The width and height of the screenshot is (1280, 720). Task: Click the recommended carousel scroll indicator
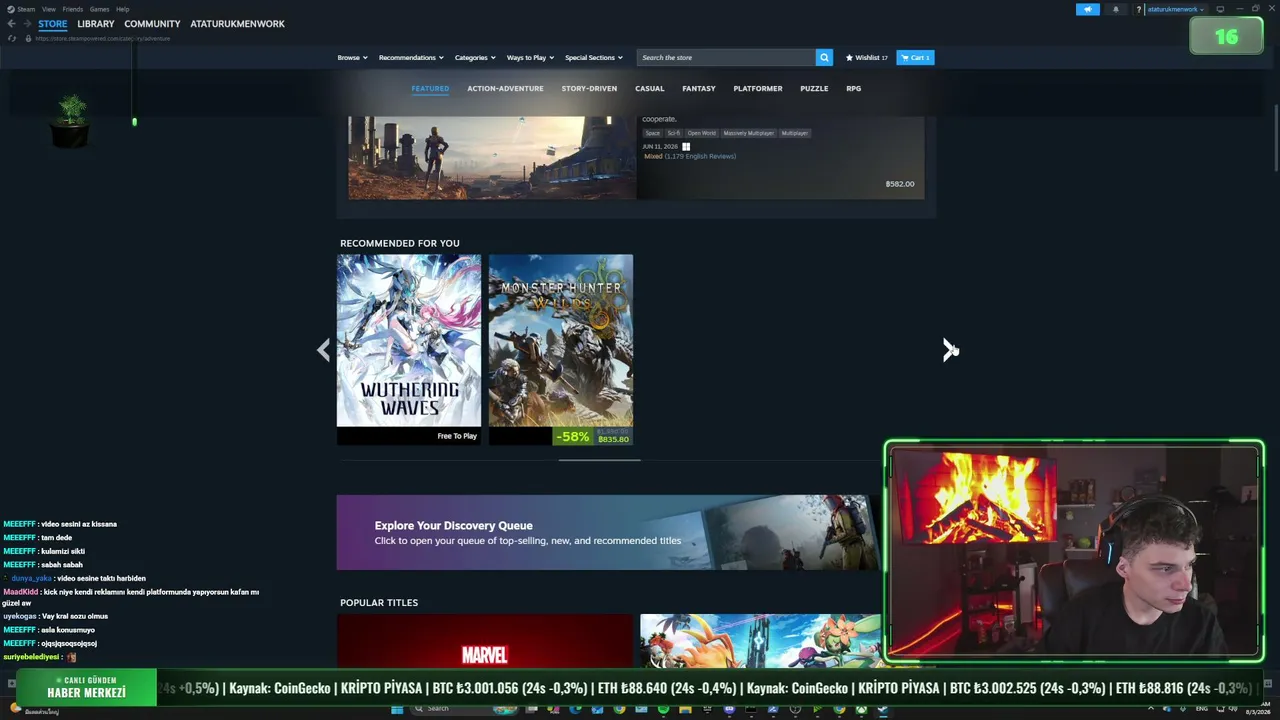tap(599, 460)
